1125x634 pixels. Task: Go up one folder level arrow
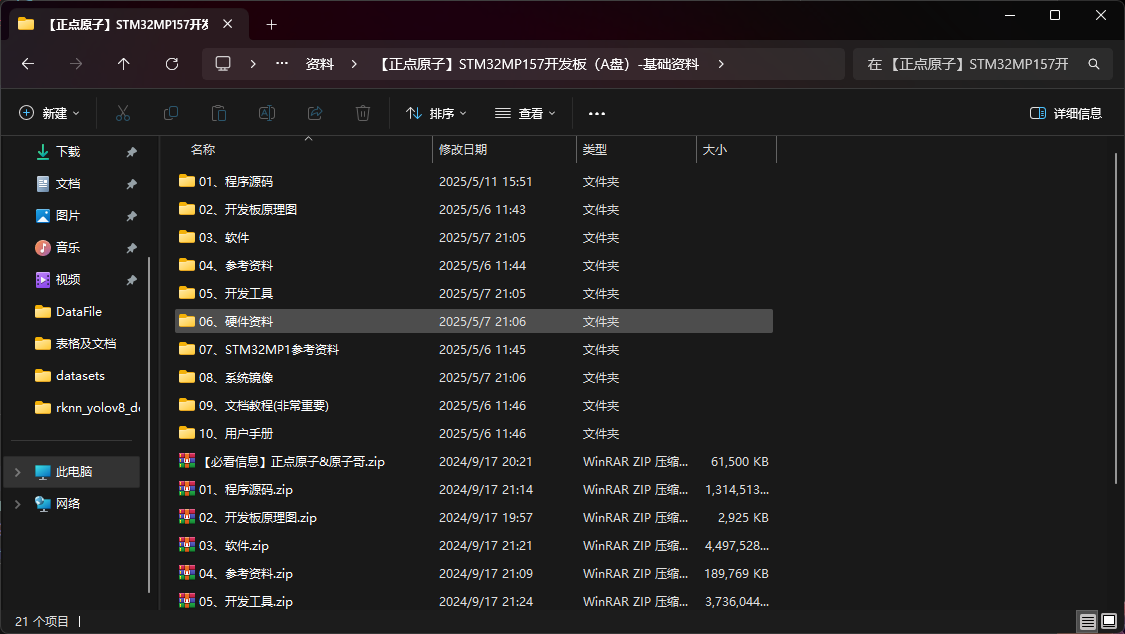click(x=123, y=64)
